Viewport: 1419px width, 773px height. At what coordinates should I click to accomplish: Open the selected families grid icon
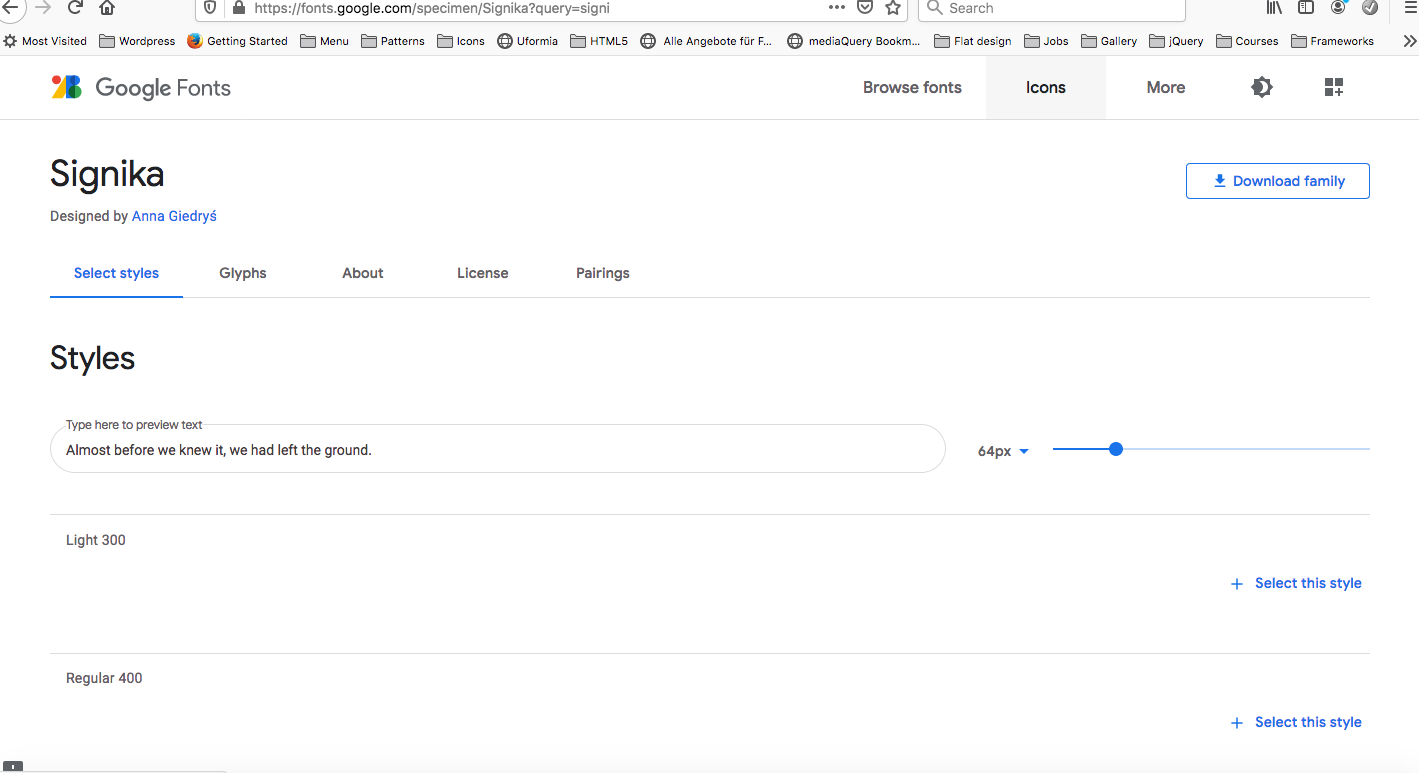point(1334,87)
